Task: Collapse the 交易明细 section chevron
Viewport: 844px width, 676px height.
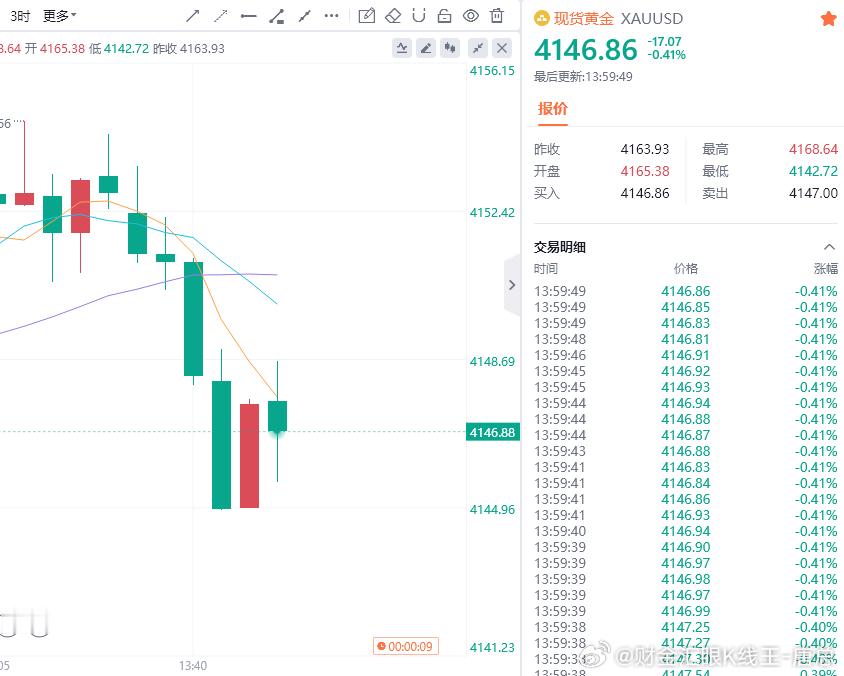Action: tap(829, 246)
